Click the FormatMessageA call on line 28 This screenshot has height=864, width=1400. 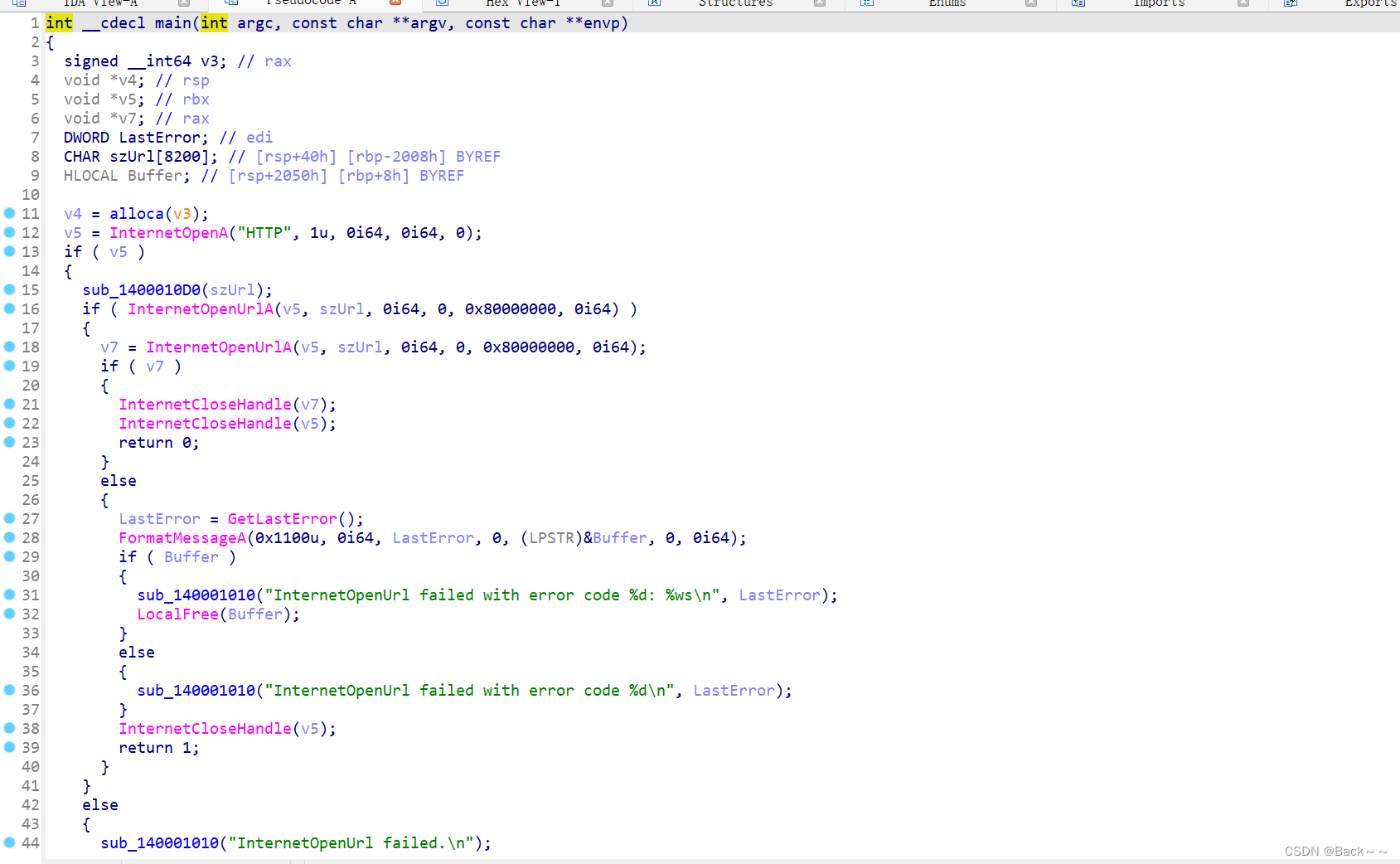(x=182, y=538)
